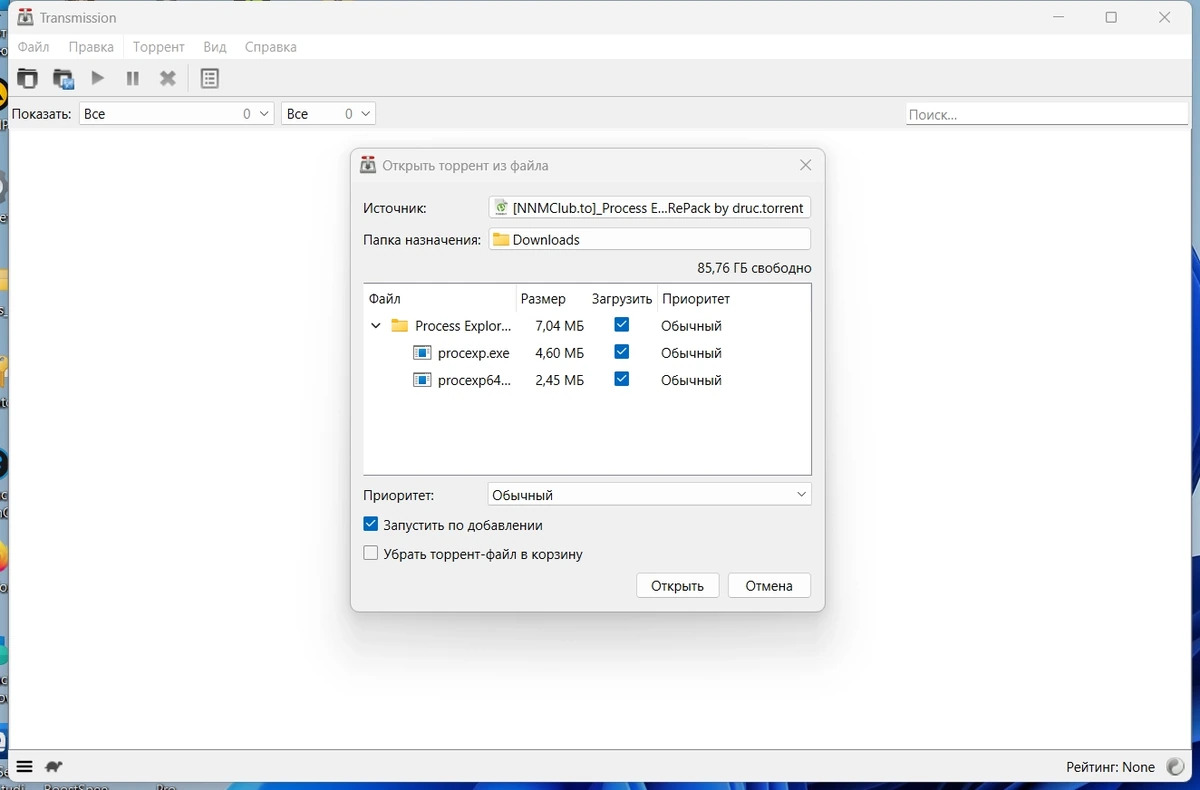Remove the torrent with the X toolbar icon
The height and width of the screenshot is (790, 1200).
point(168,78)
